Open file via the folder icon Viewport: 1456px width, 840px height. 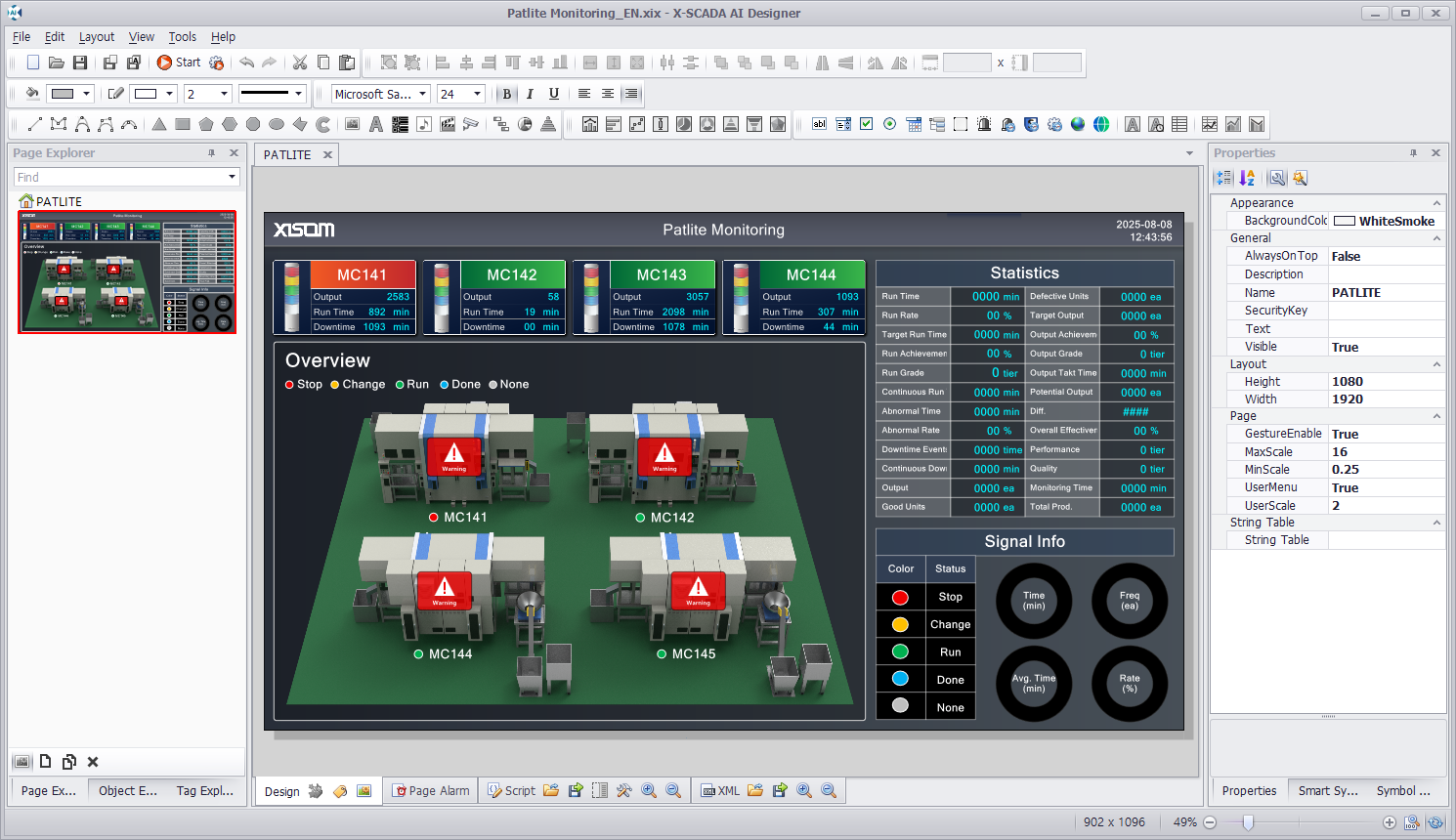57,63
